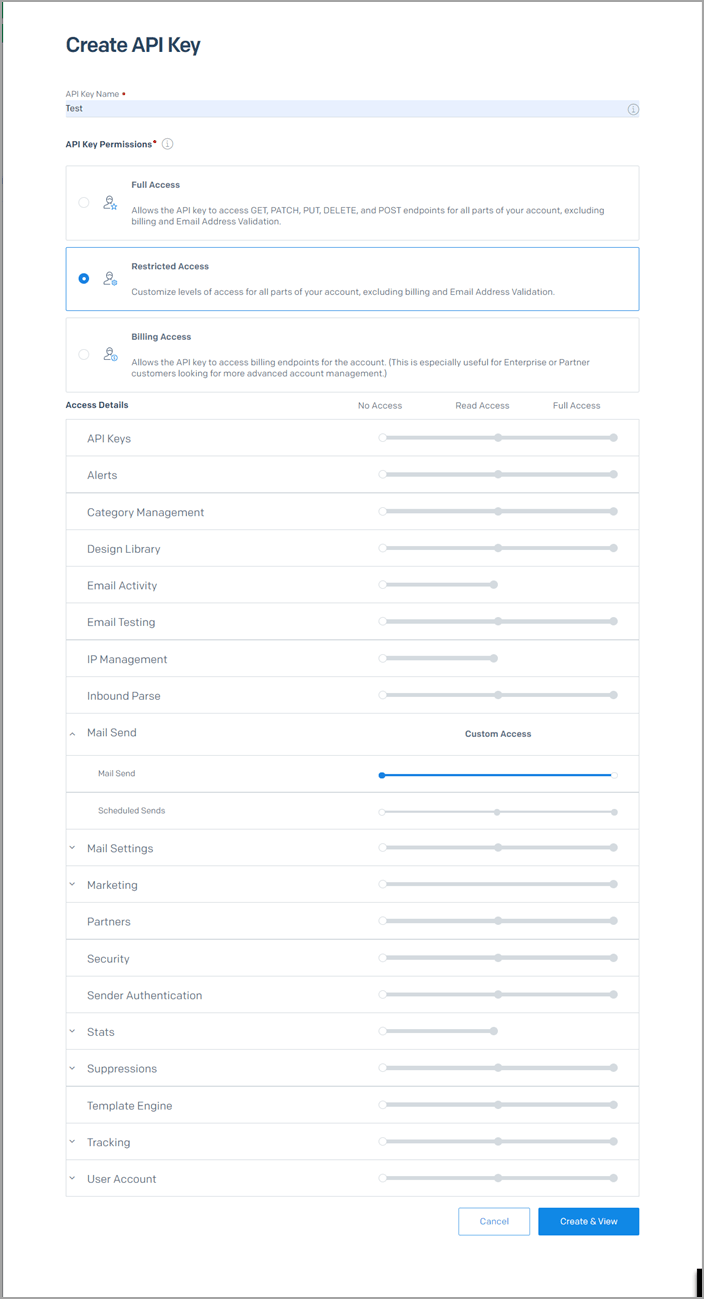704x1299 pixels.
Task: Set Marketing slider to Full Access
Action: pos(614,884)
